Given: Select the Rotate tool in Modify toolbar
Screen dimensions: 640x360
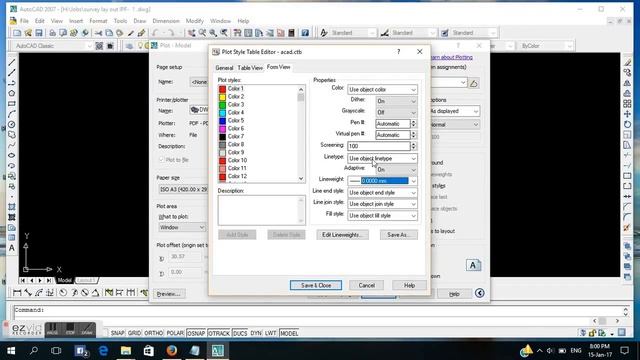Looking at the screenshot, I should [x=627, y=124].
